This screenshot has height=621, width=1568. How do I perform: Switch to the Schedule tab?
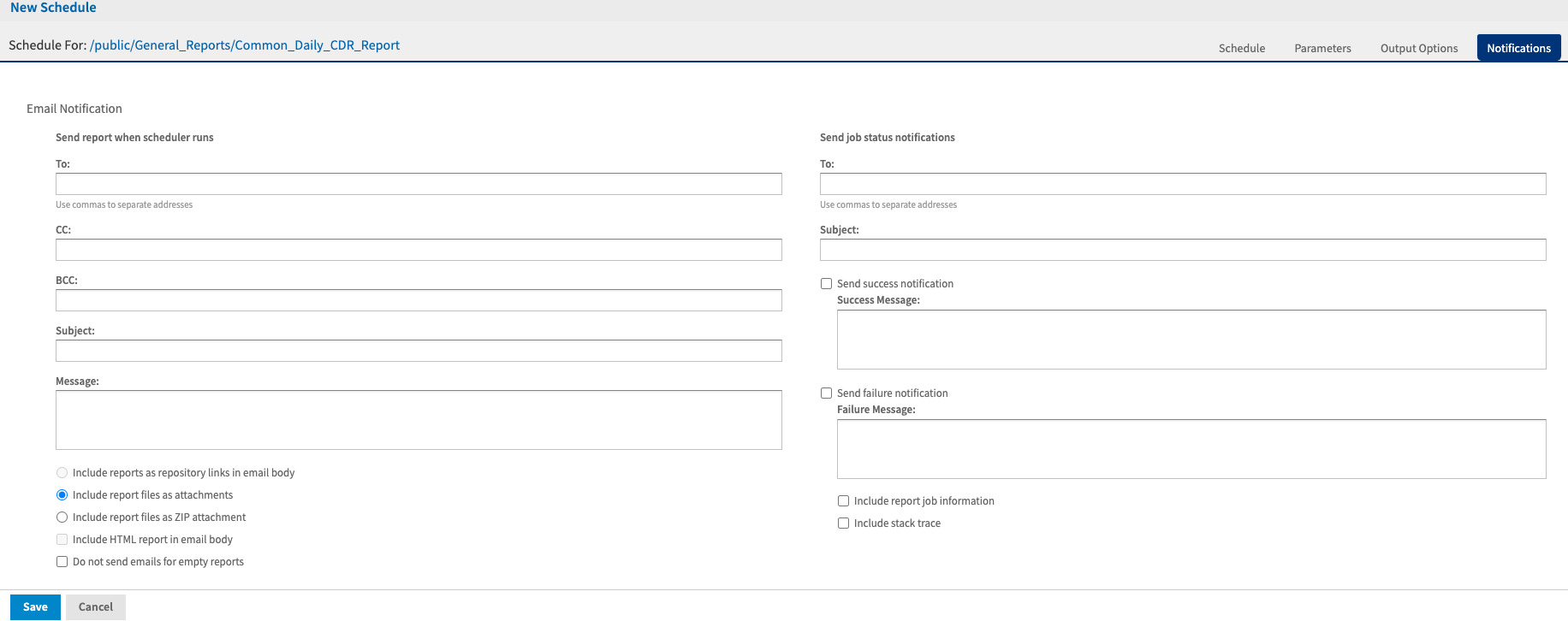click(x=1241, y=48)
